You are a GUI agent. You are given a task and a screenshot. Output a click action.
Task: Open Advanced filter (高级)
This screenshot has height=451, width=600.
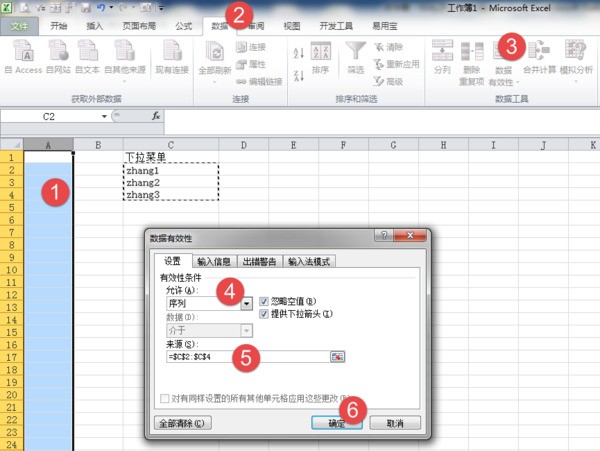click(388, 81)
